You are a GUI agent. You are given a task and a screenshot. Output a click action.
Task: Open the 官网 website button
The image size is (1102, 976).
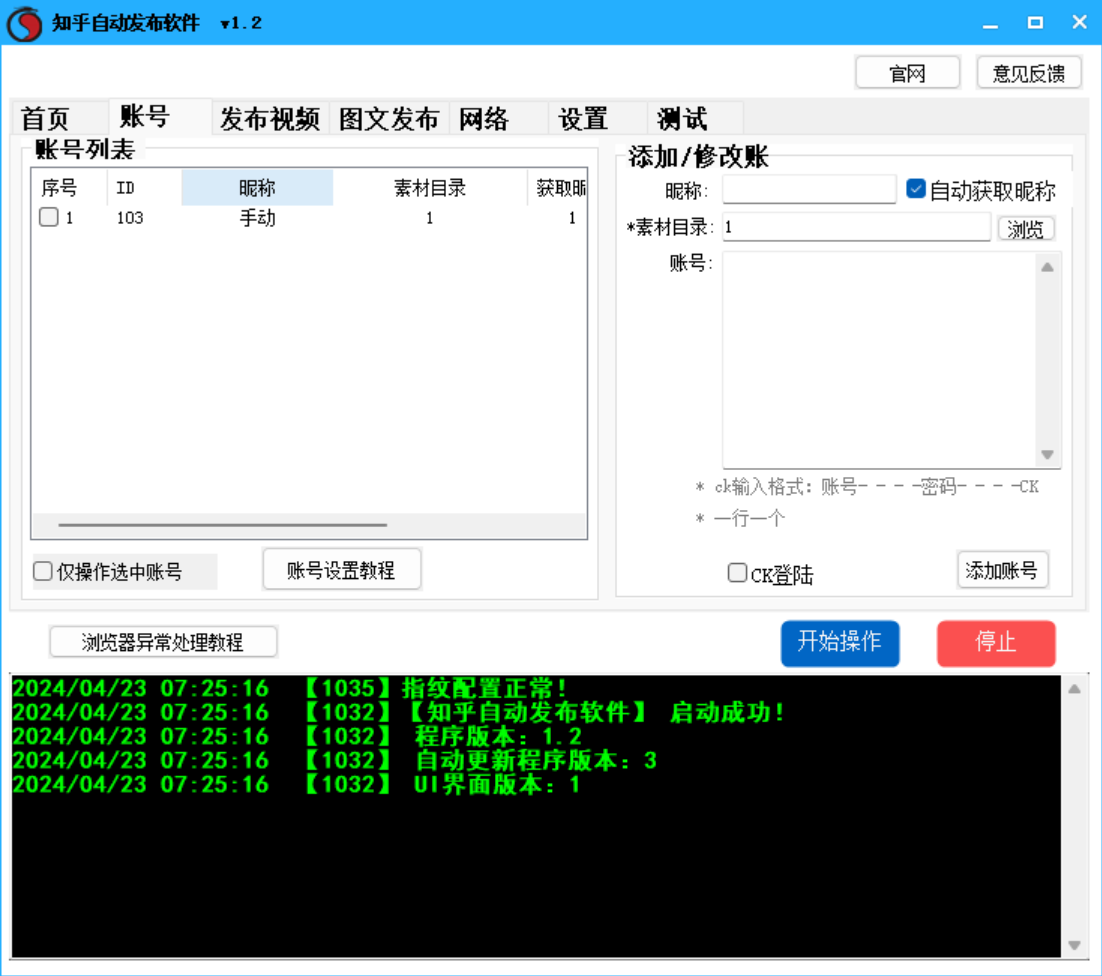click(907, 73)
